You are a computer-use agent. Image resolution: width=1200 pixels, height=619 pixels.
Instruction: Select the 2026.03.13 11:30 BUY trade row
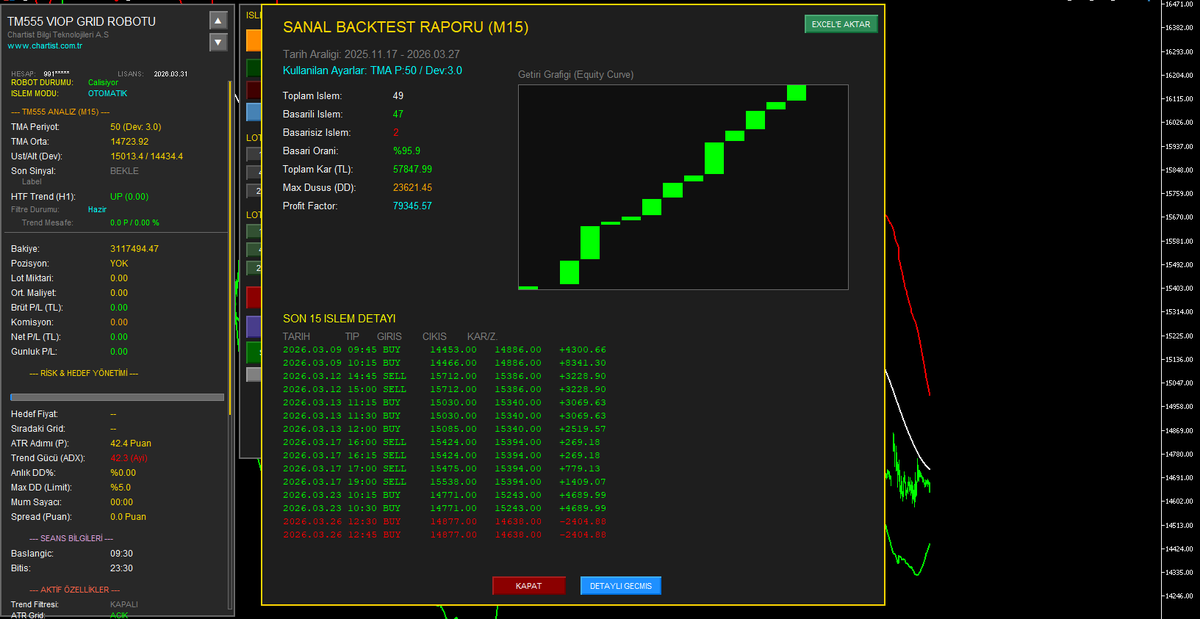click(x=445, y=415)
